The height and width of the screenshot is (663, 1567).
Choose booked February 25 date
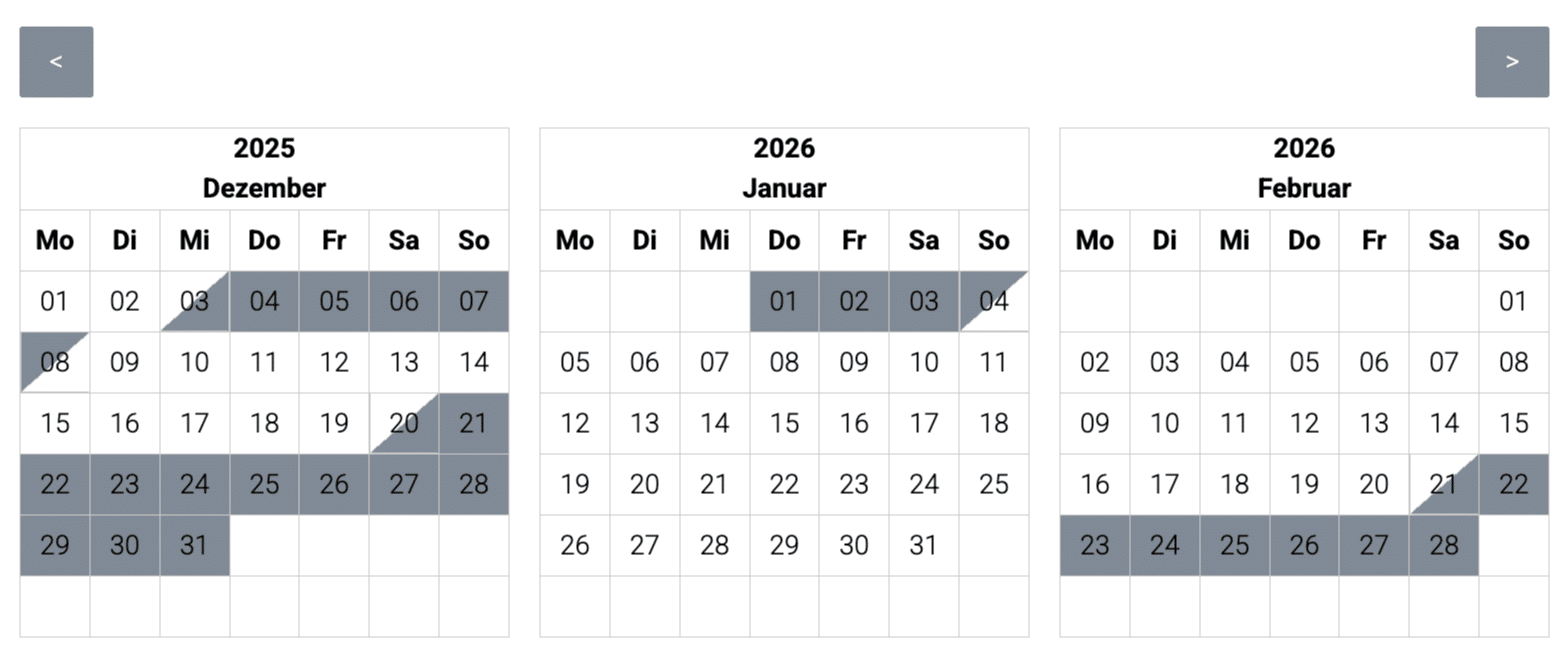[1234, 545]
